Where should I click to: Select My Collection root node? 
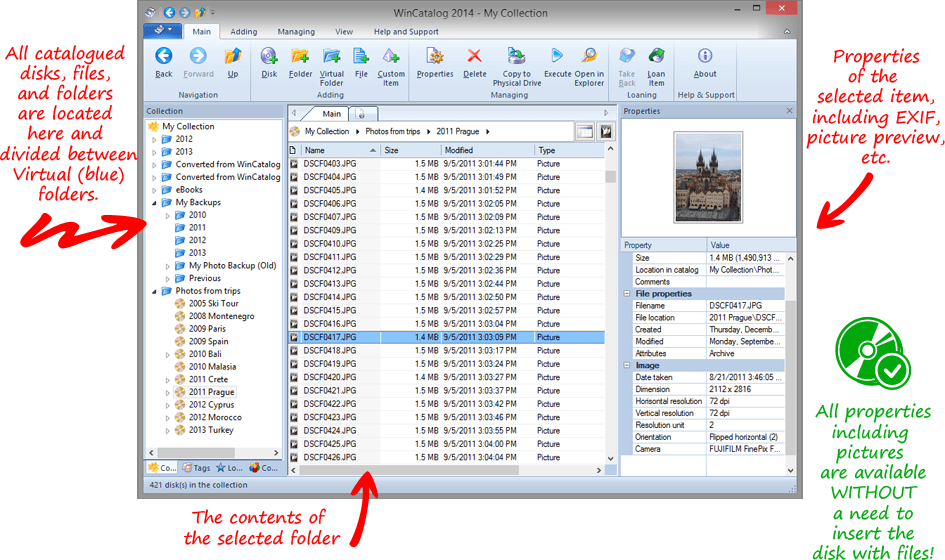pyautogui.click(x=188, y=127)
